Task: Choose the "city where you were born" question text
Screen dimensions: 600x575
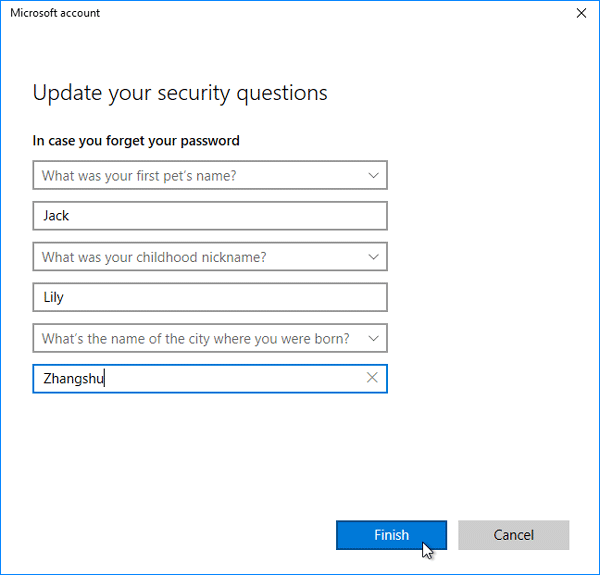Action: click(x=195, y=338)
